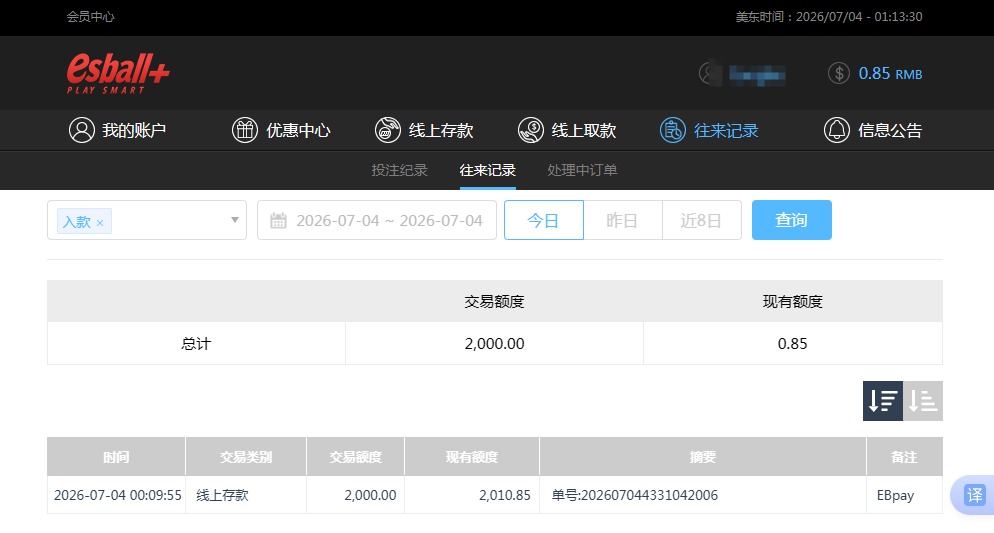Select the 今日 date range
Image resolution: width=994 pixels, height=533 pixels.
pyautogui.click(x=544, y=220)
